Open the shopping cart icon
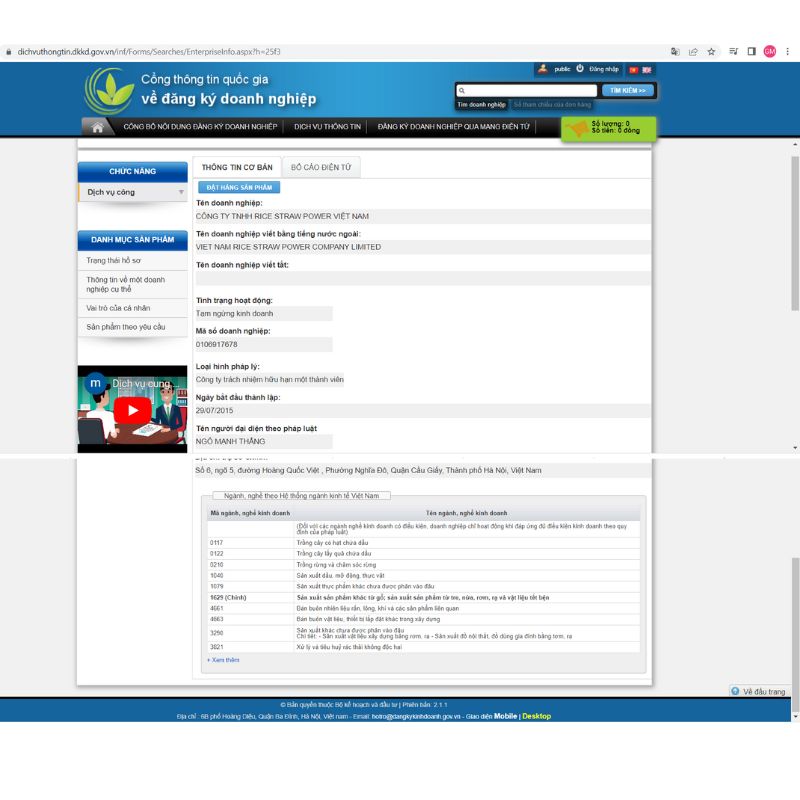 (575, 128)
